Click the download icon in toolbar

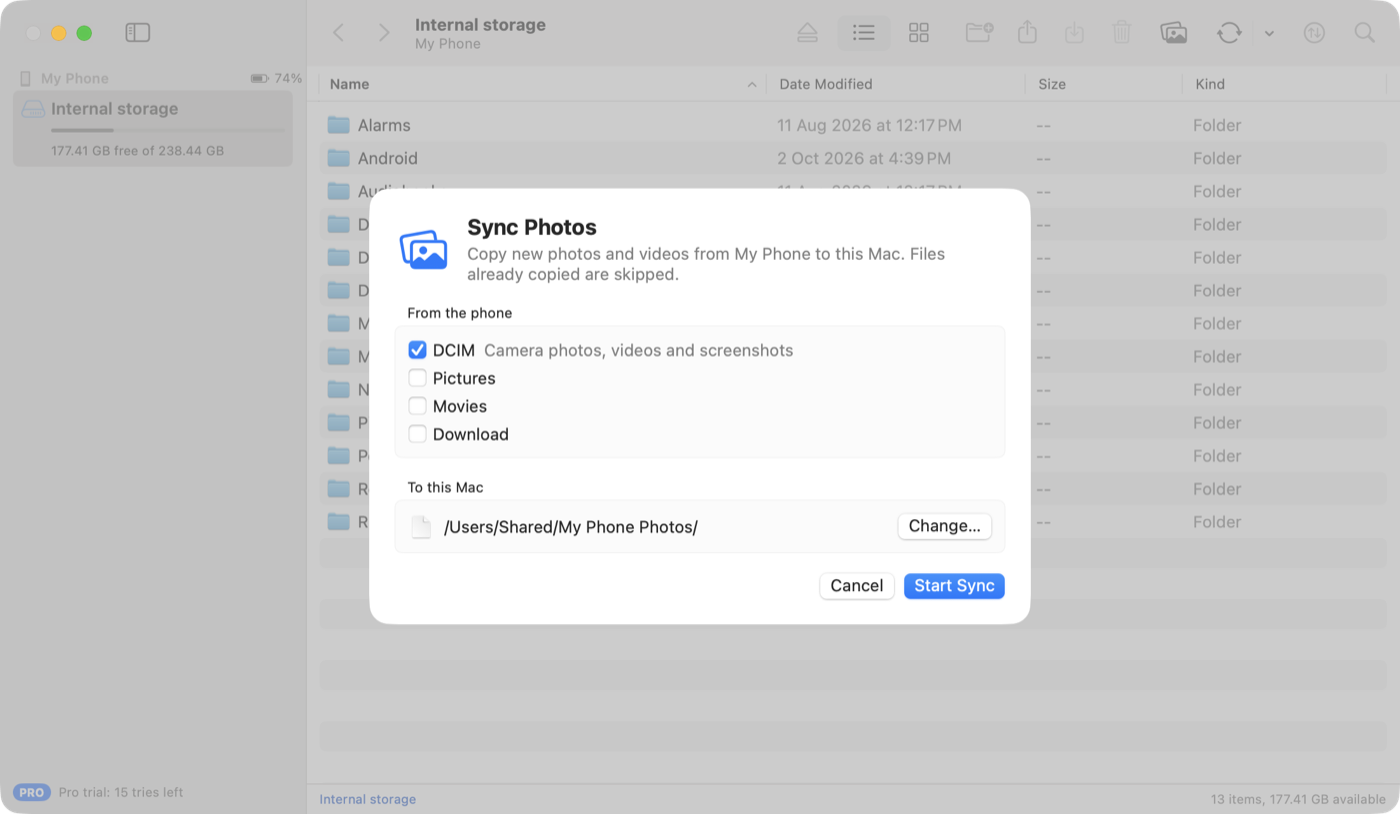[x=1074, y=33]
